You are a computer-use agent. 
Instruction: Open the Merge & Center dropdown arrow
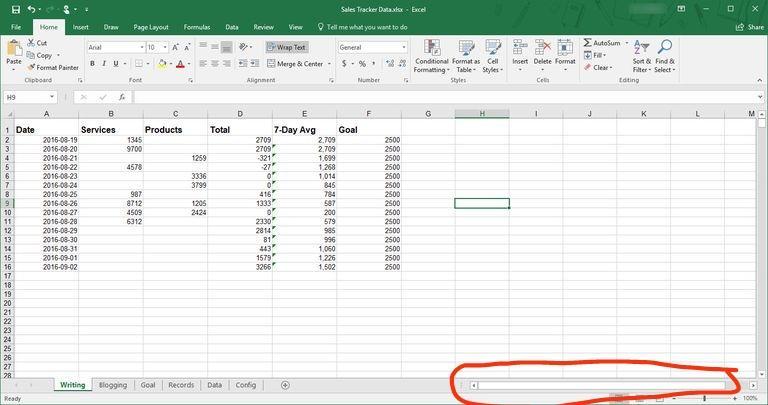coord(329,64)
